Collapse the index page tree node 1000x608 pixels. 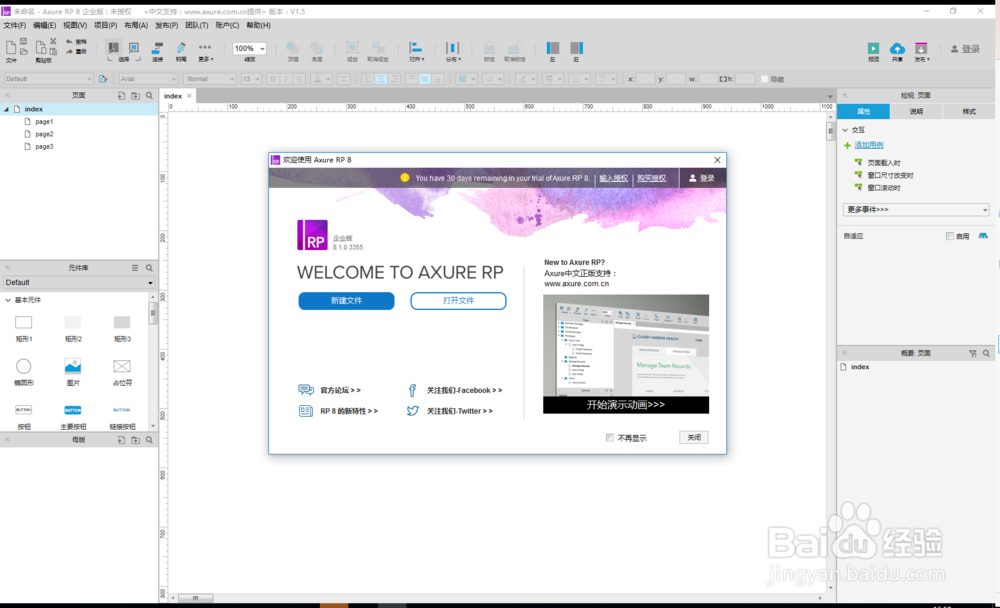point(7,109)
